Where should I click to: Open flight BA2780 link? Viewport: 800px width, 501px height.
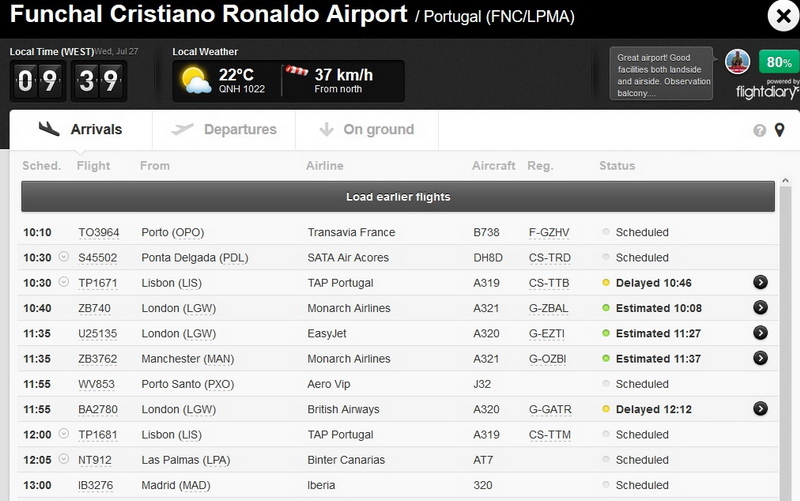pos(97,410)
